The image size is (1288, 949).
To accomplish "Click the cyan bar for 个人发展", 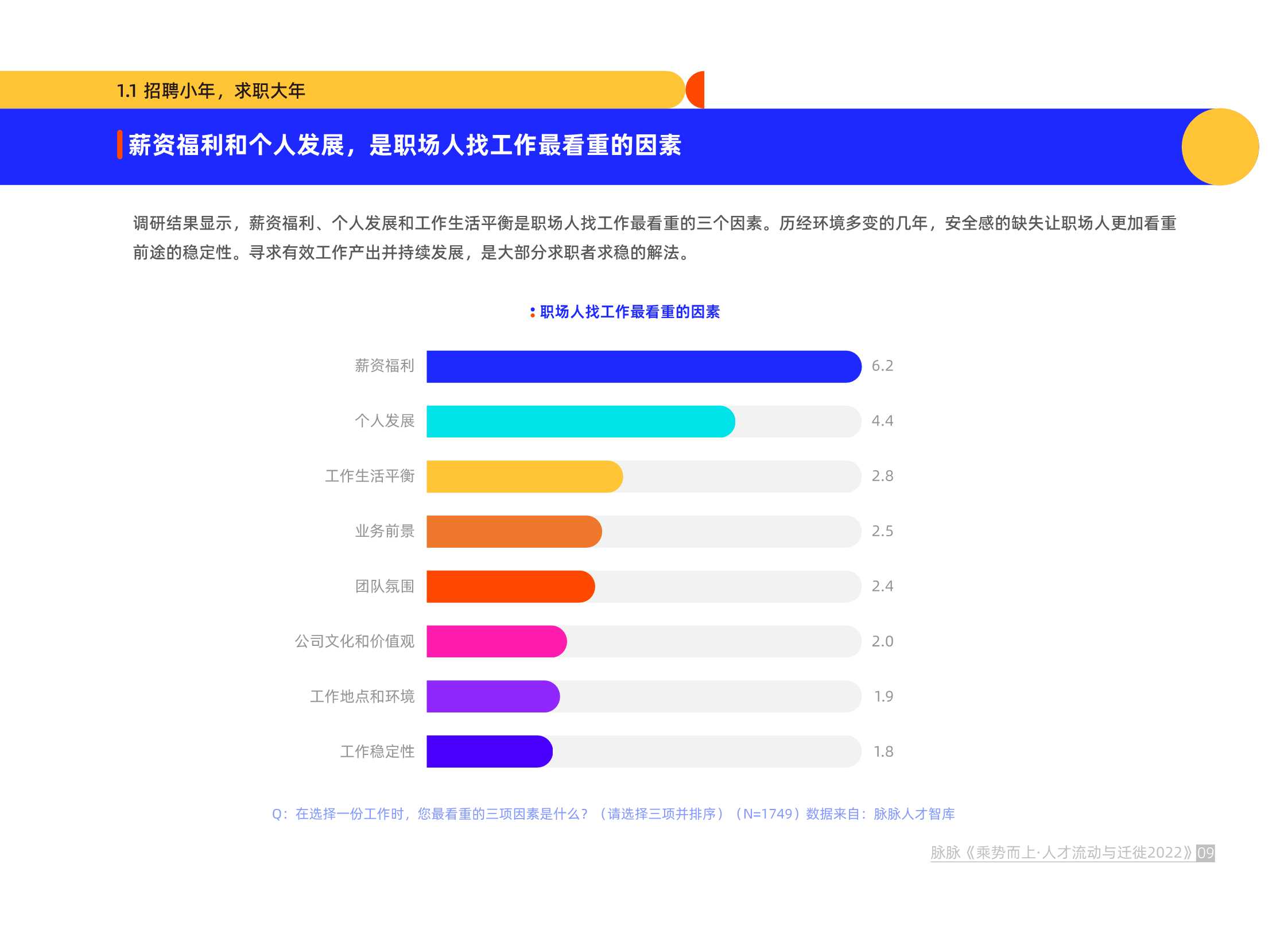I will (x=580, y=421).
